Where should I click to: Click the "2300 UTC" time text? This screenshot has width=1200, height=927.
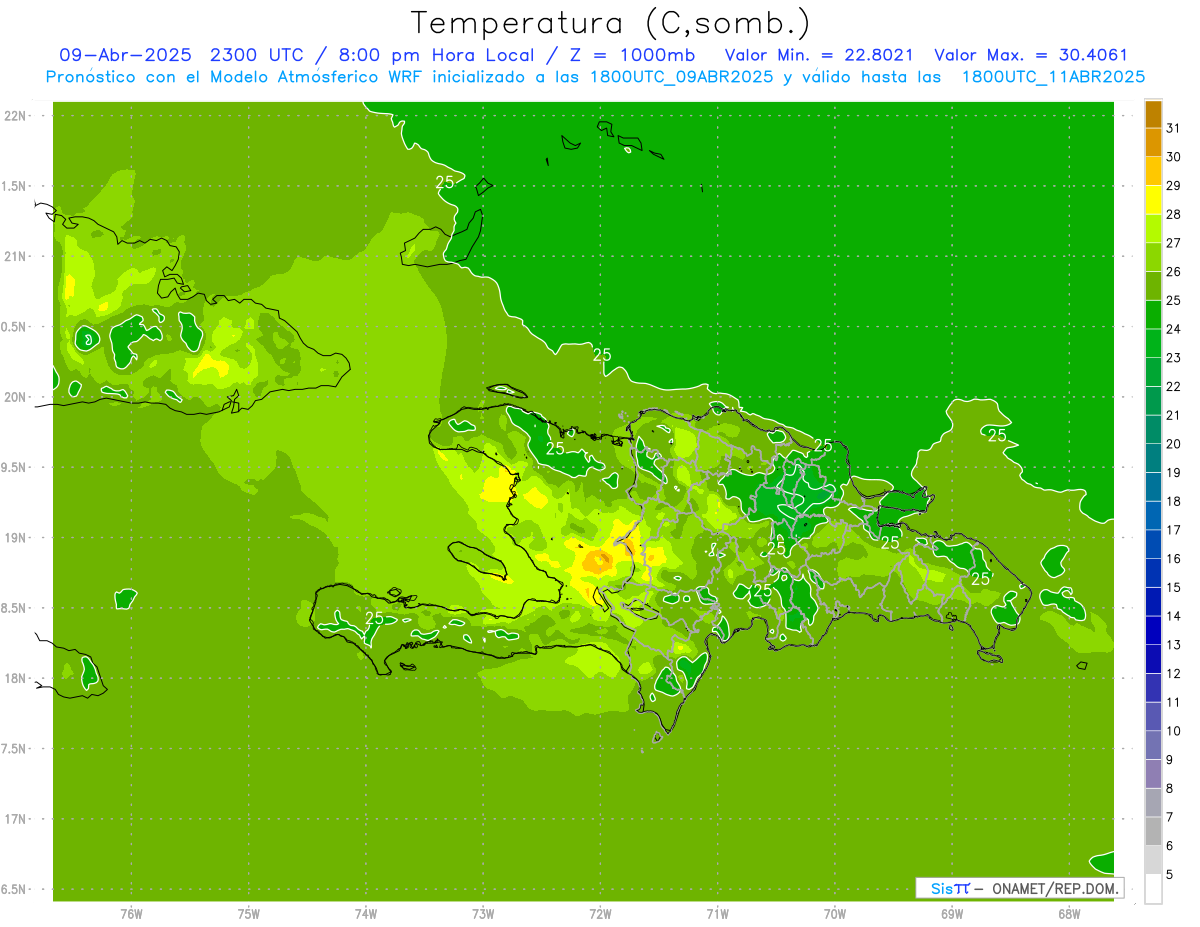pos(257,54)
